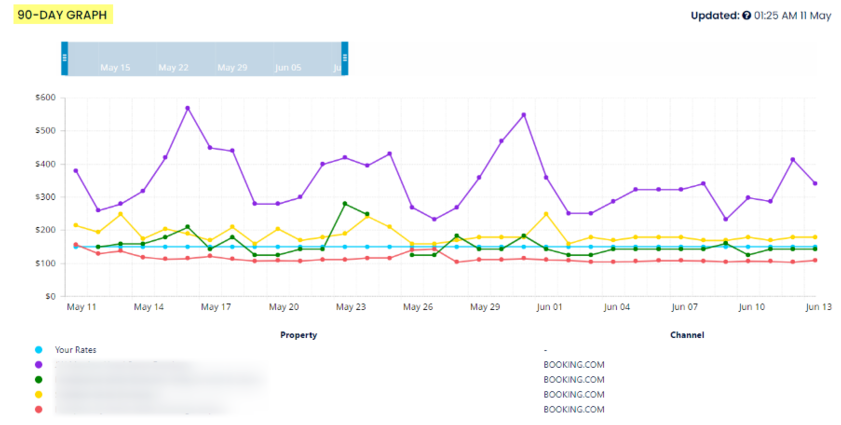Click the yellow line peak at Jun 01
This screenshot has width=841, height=425.
coord(546,214)
